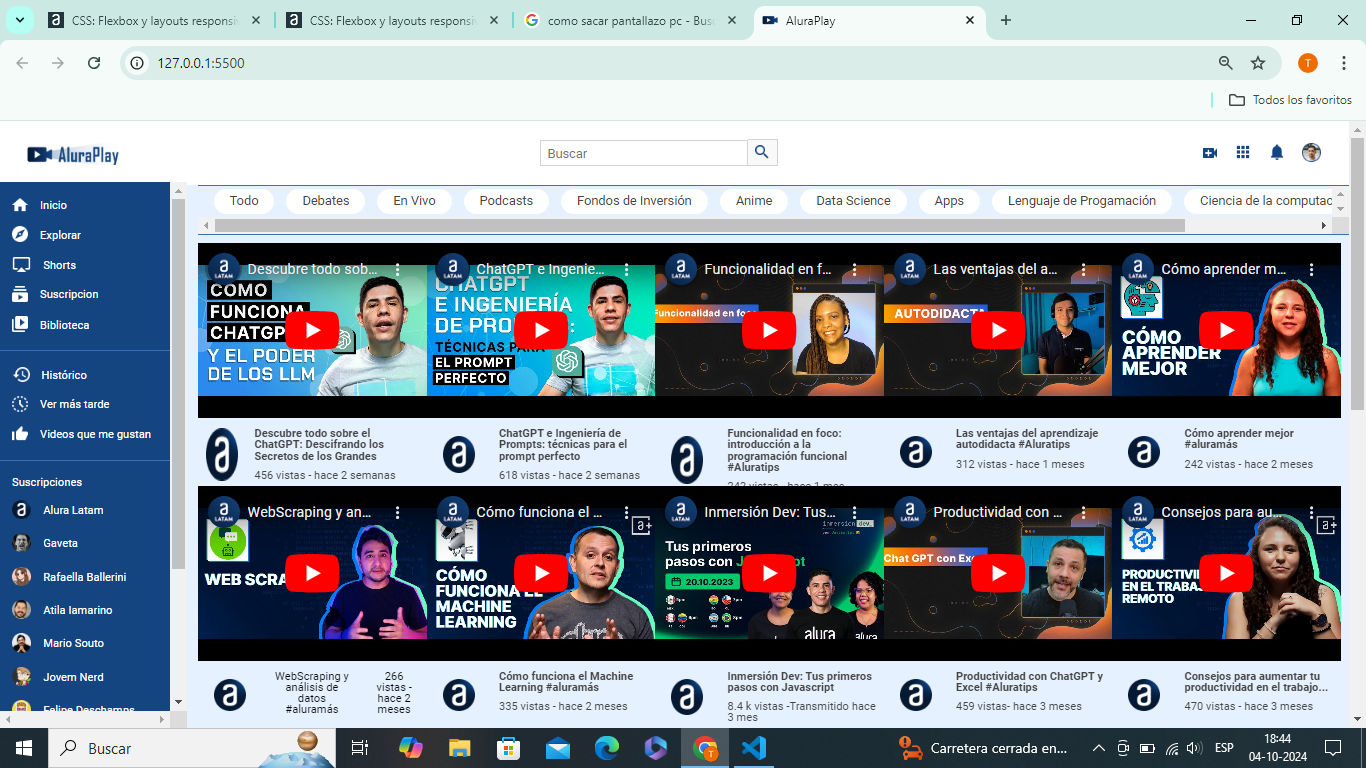Click the Ver más tarde clock icon

20,404
